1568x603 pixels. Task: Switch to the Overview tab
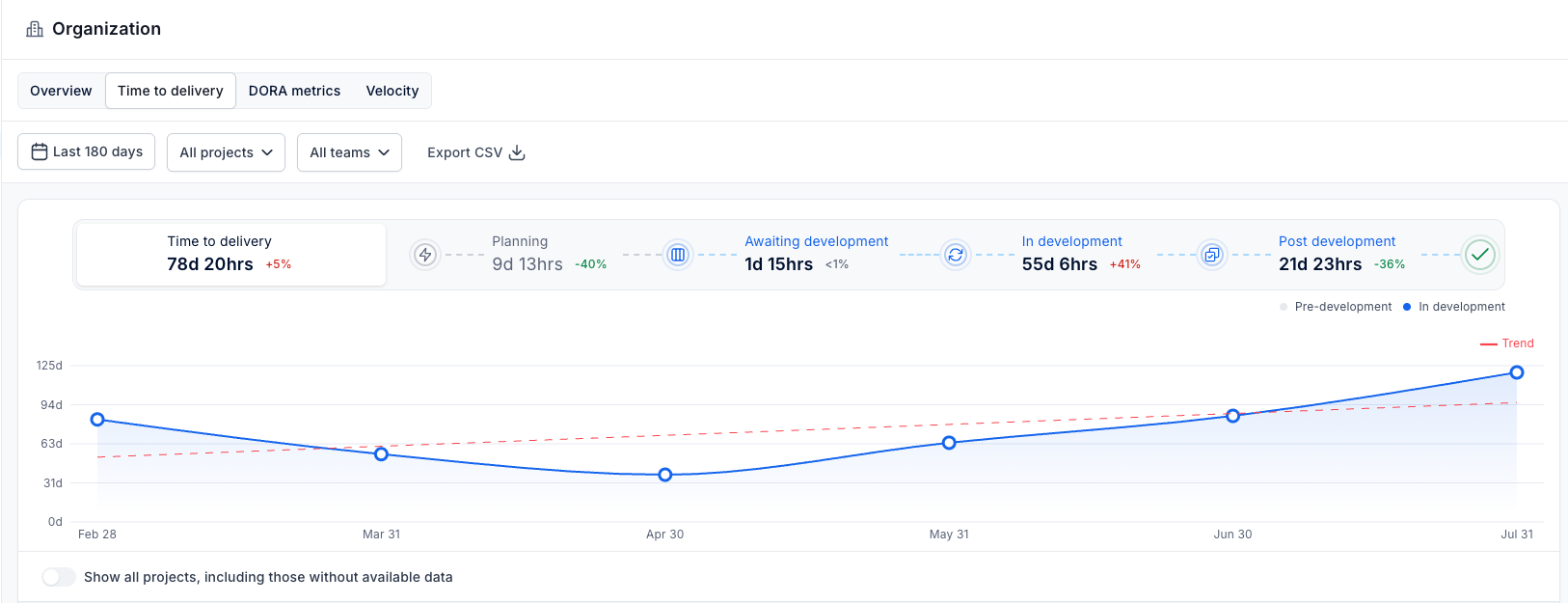coord(61,91)
